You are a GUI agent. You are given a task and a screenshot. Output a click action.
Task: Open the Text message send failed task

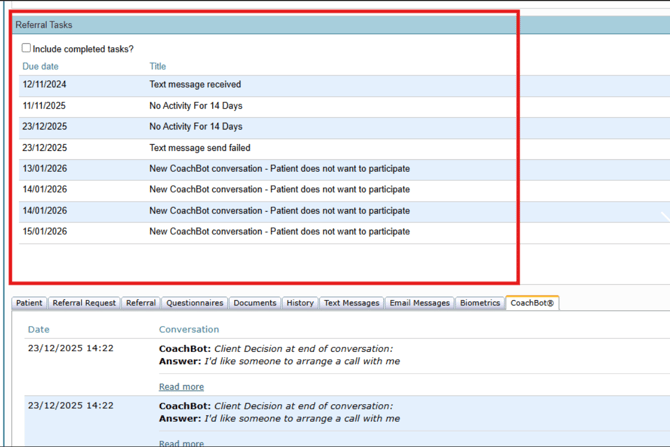click(x=200, y=148)
